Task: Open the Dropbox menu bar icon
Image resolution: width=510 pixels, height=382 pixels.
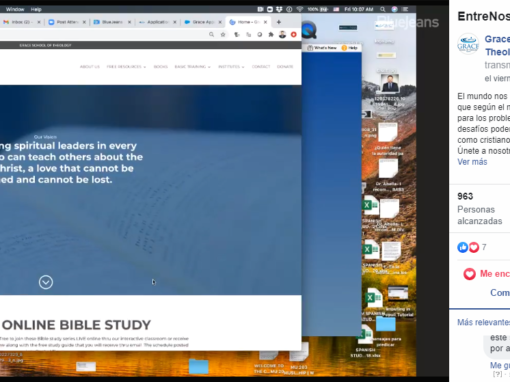Action: (x=279, y=9)
